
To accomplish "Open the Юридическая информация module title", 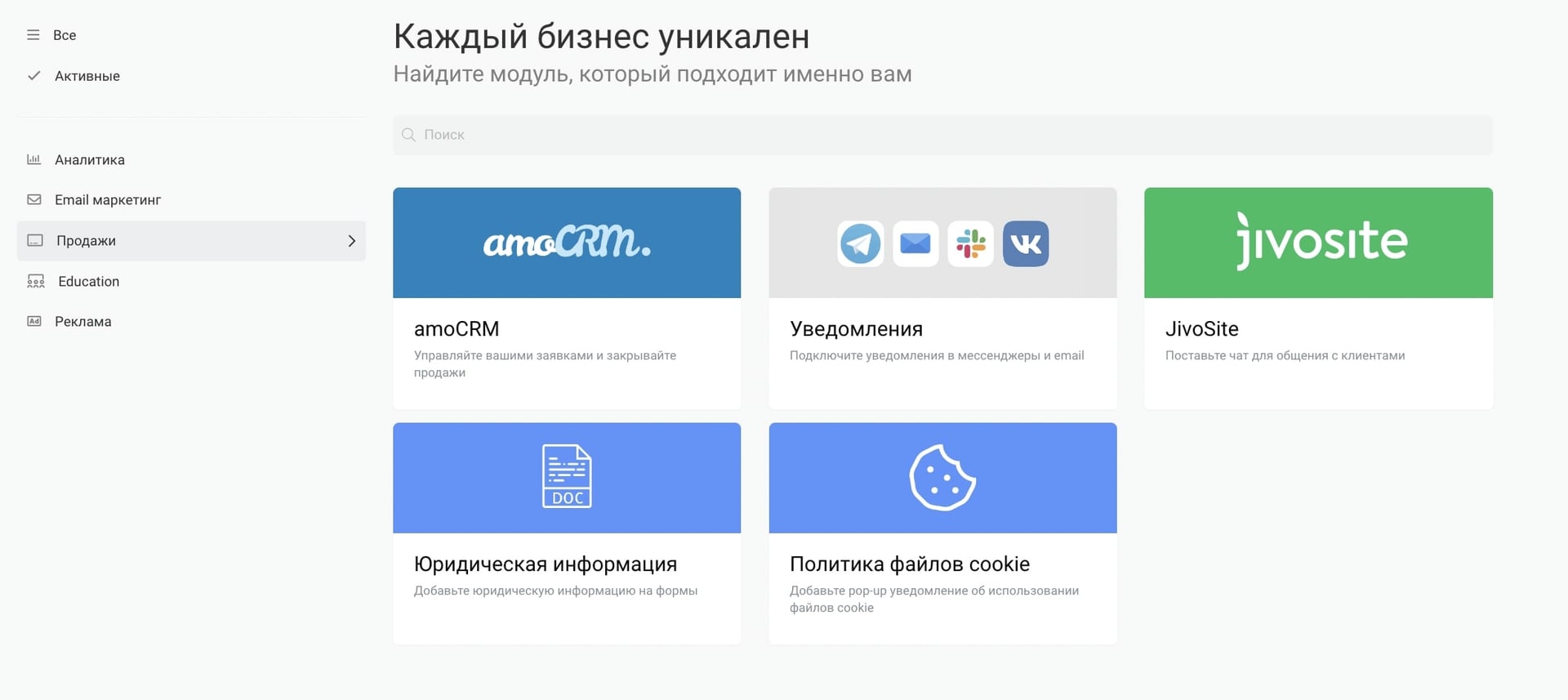I will point(546,564).
